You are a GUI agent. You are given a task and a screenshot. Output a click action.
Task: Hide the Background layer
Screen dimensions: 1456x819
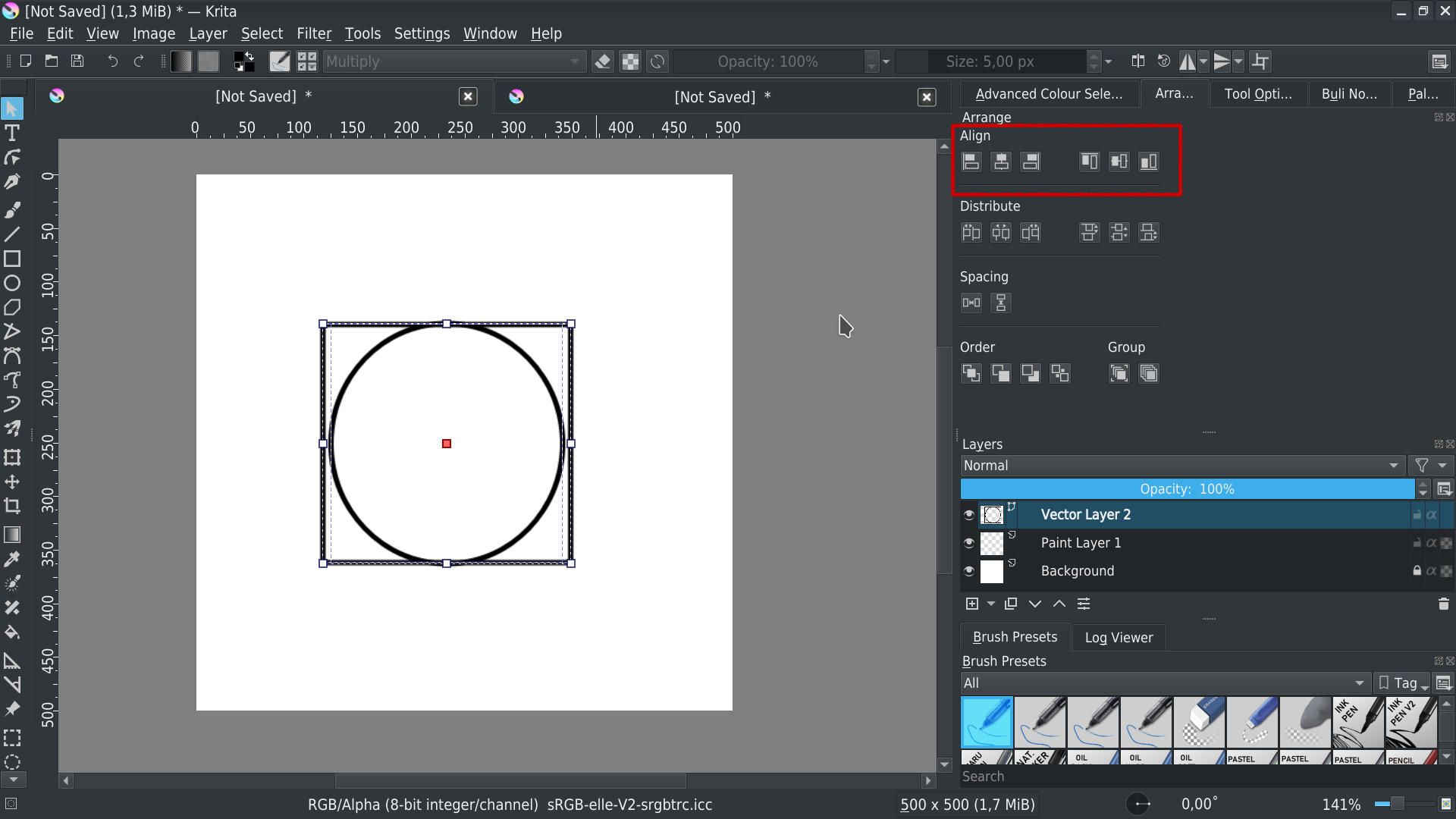coord(969,571)
